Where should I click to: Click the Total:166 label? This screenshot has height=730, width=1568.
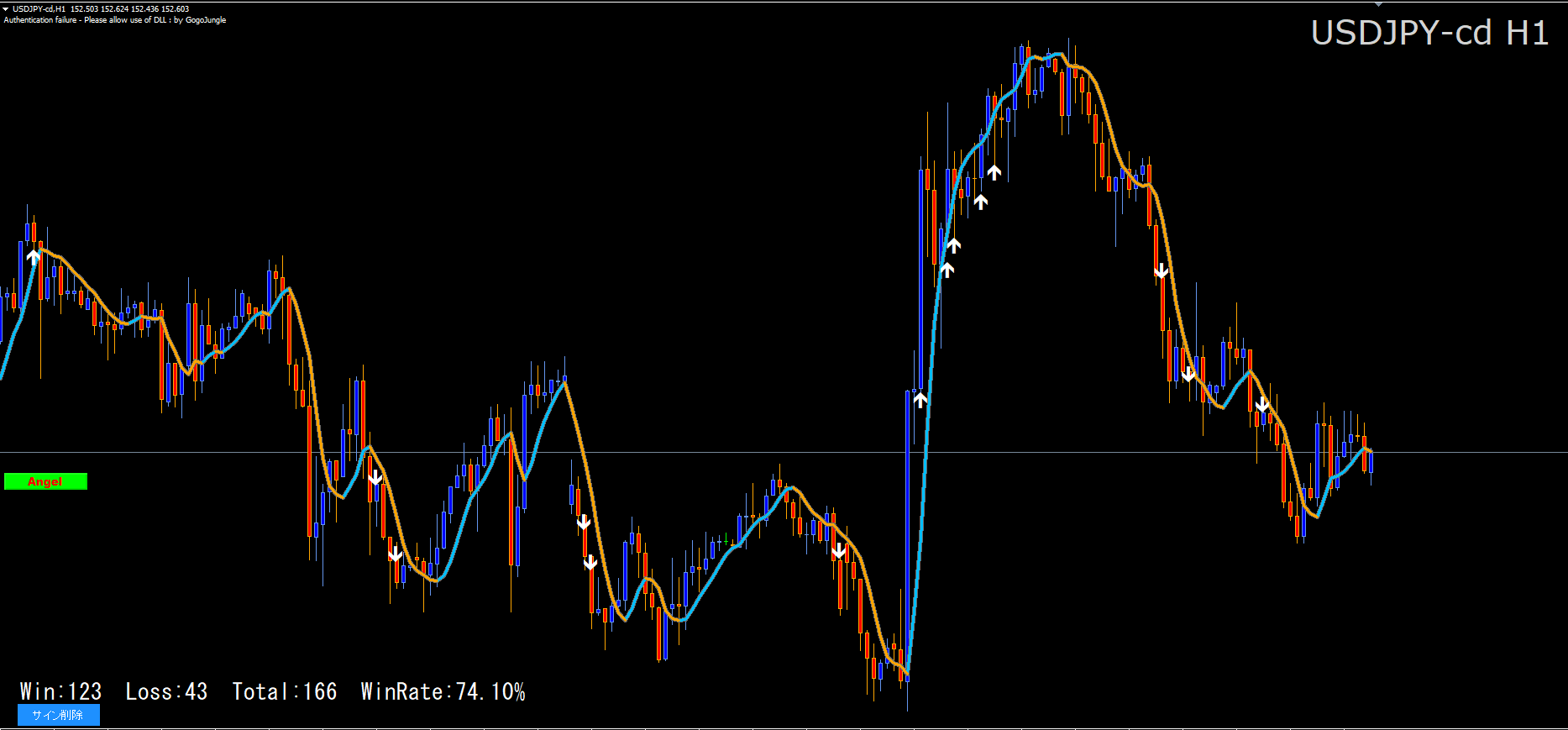(285, 691)
